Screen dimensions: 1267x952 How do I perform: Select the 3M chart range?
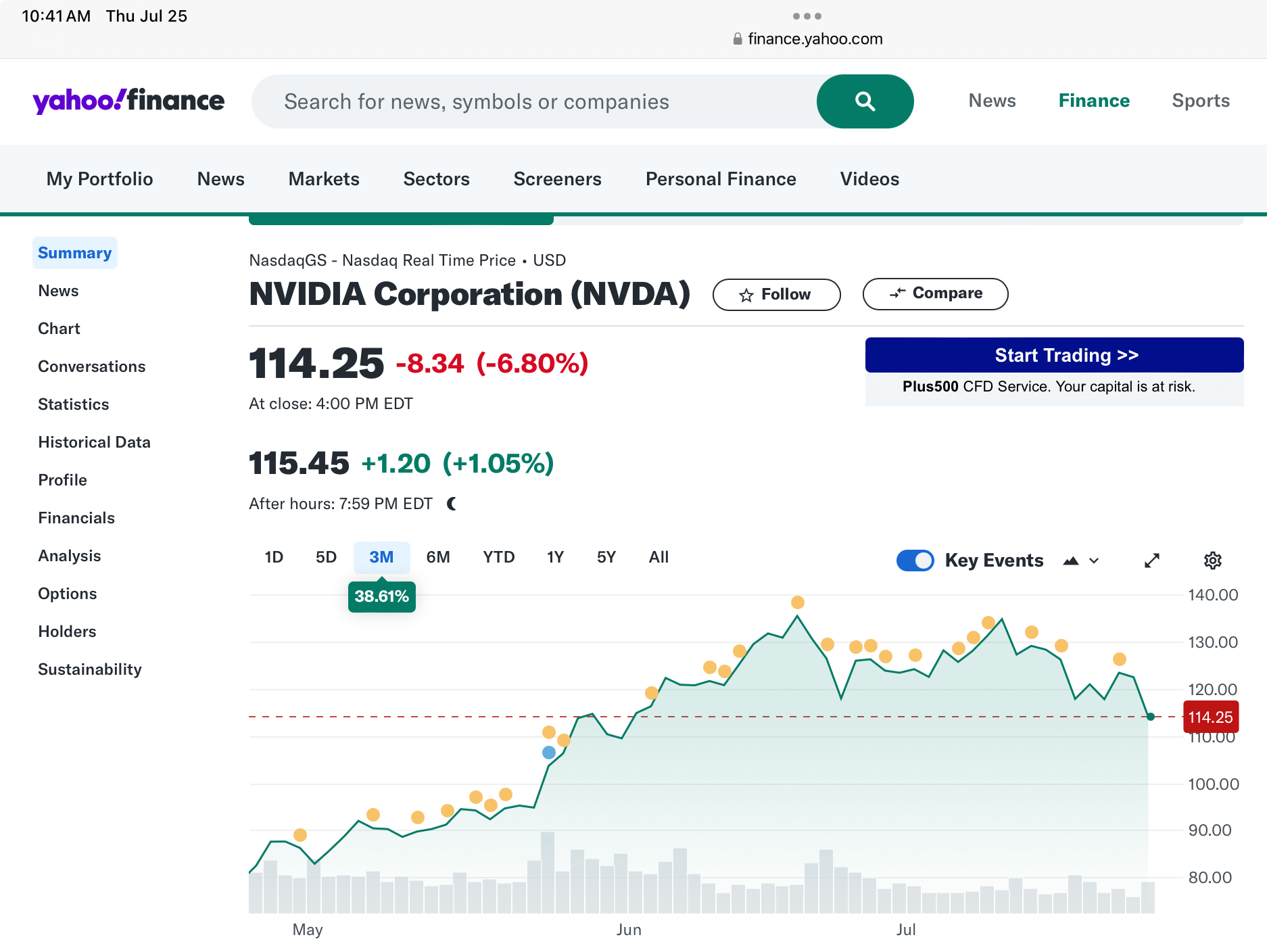click(381, 557)
